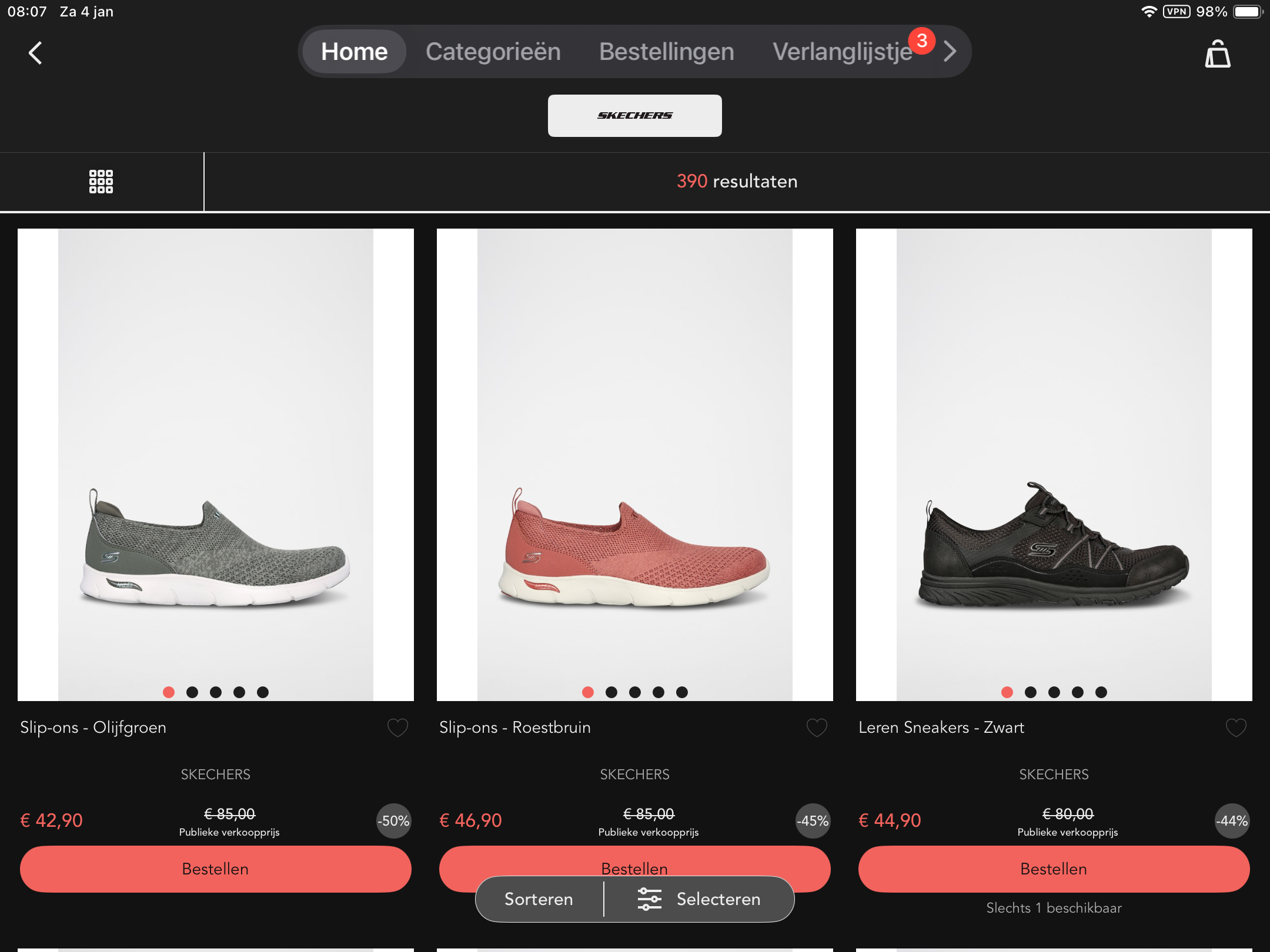Image resolution: width=1270 pixels, height=952 pixels.
Task: Select the last carousel dot under Leren Sneakers
Action: point(1101,693)
